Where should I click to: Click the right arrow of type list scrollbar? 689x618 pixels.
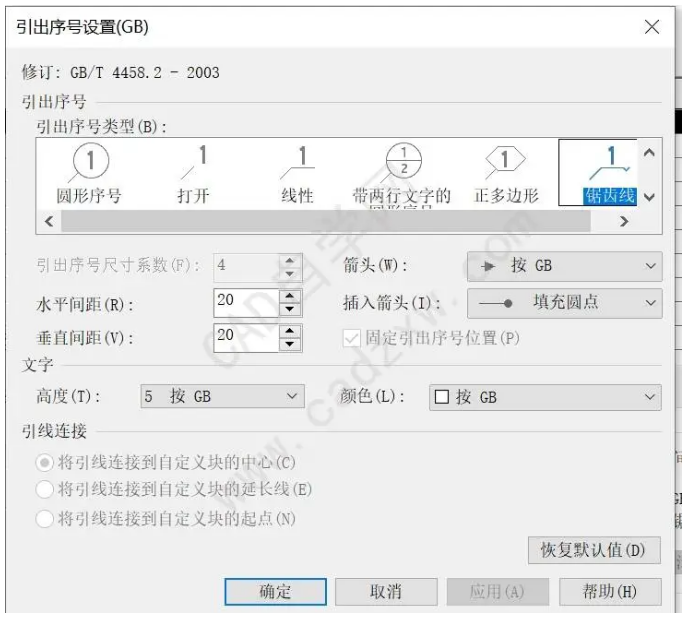(624, 221)
